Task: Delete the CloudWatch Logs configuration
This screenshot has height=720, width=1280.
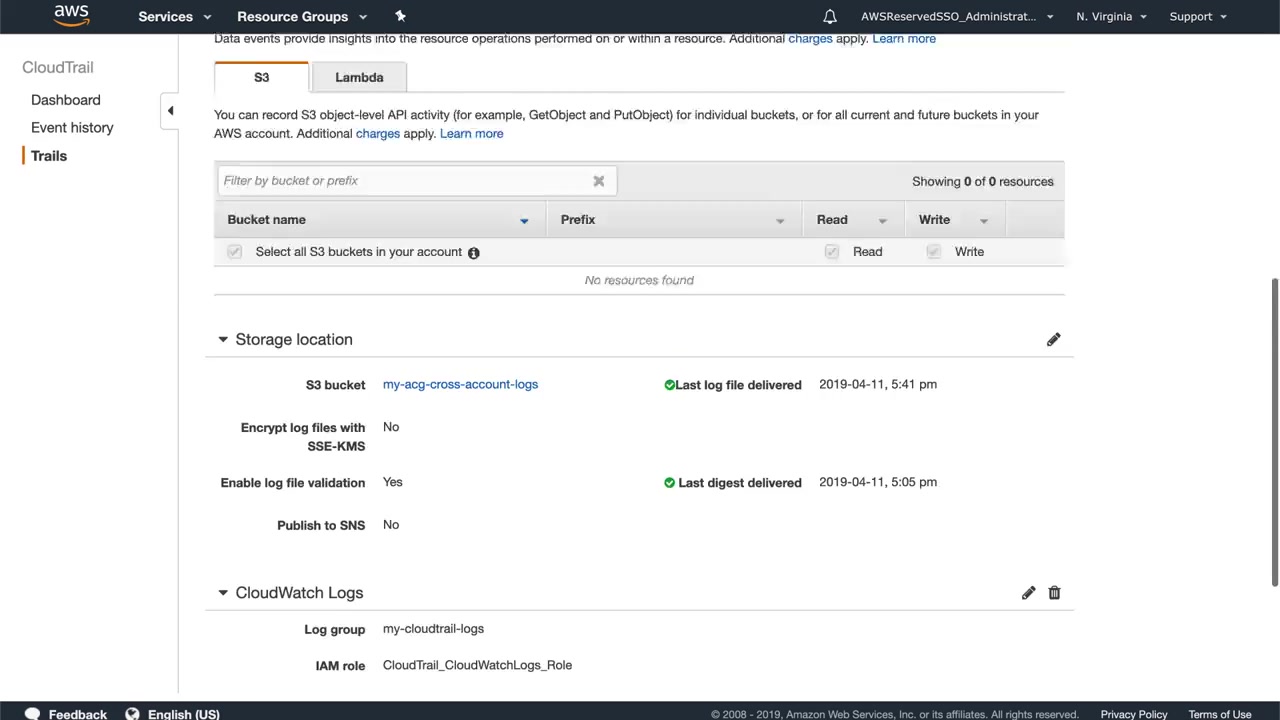Action: click(1054, 593)
